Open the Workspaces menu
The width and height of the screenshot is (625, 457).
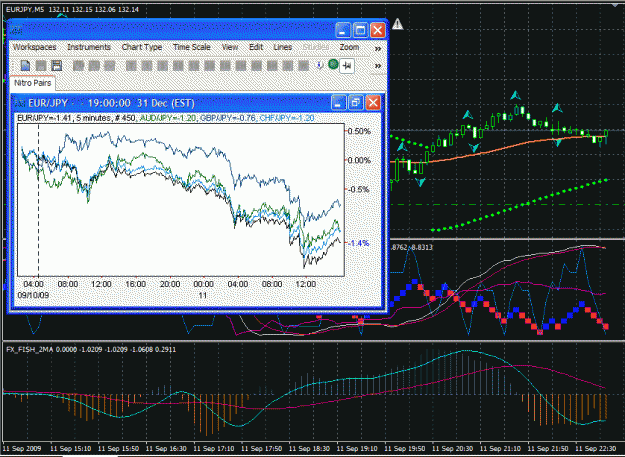pyautogui.click(x=35, y=47)
